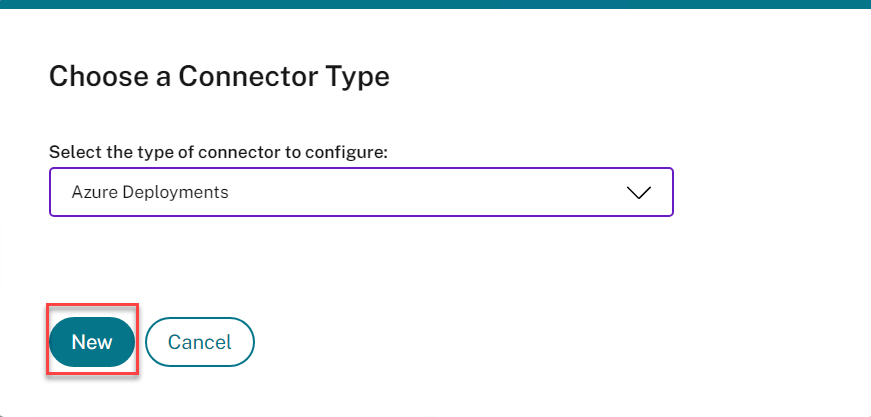871x417 pixels.
Task: Click blank space right of the Cancel button
Action: click(500, 342)
